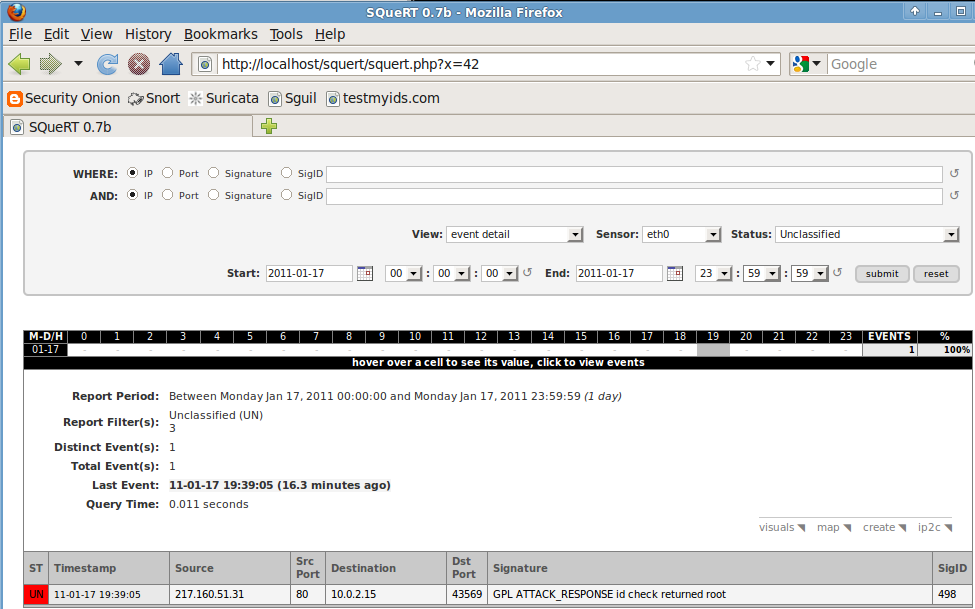
Task: Select the Port radio in the WHERE row
Action: 165,172
